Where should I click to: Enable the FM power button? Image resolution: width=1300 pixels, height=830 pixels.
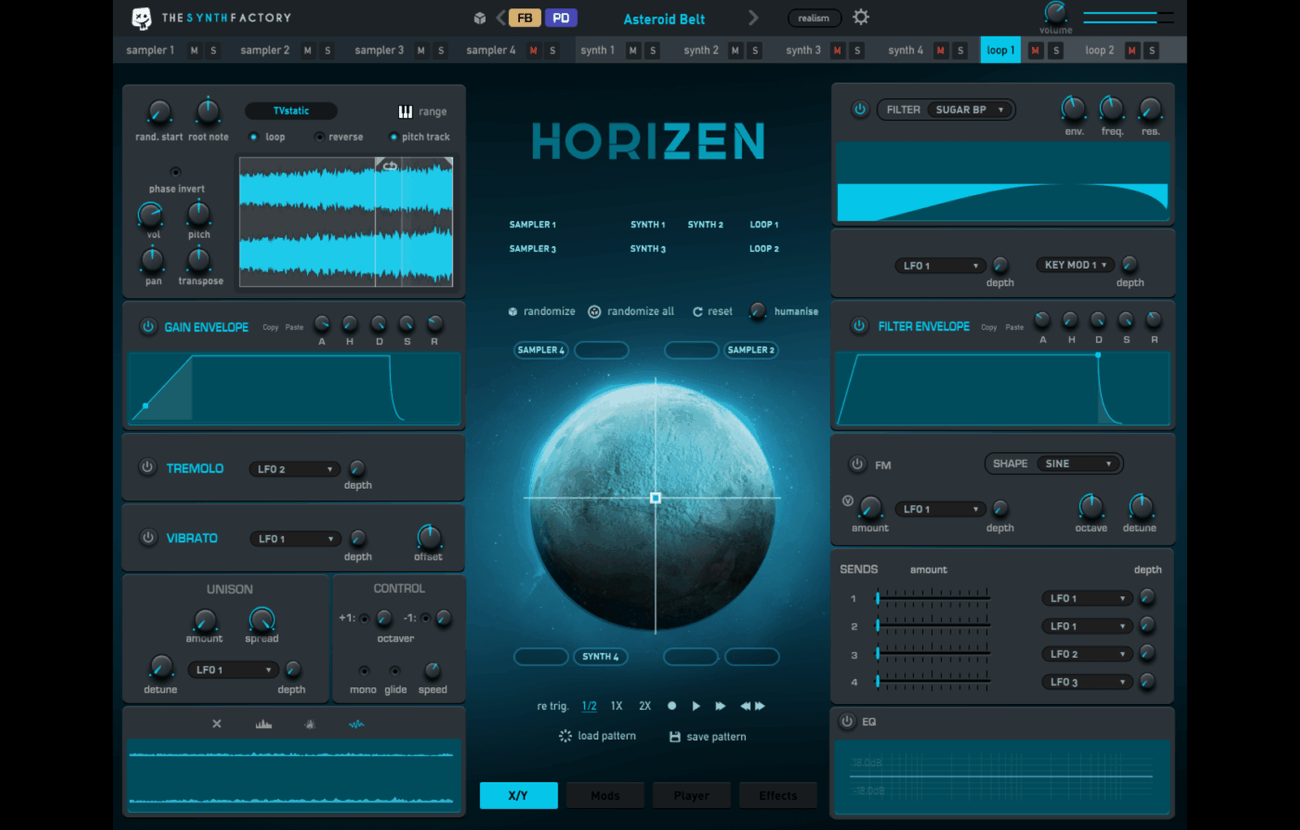(857, 464)
